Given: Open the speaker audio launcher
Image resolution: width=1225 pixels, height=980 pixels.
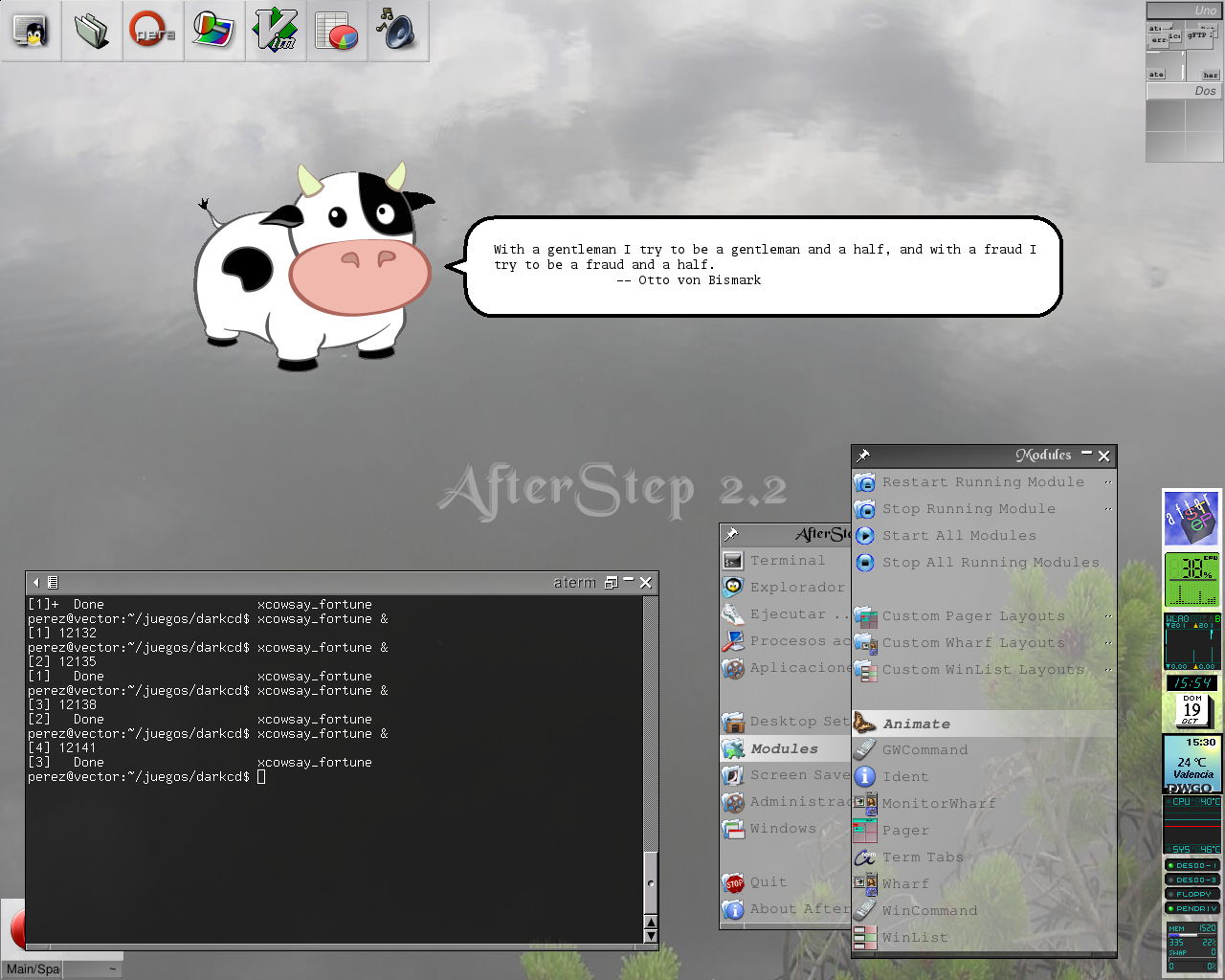Looking at the screenshot, I should coord(398,31).
